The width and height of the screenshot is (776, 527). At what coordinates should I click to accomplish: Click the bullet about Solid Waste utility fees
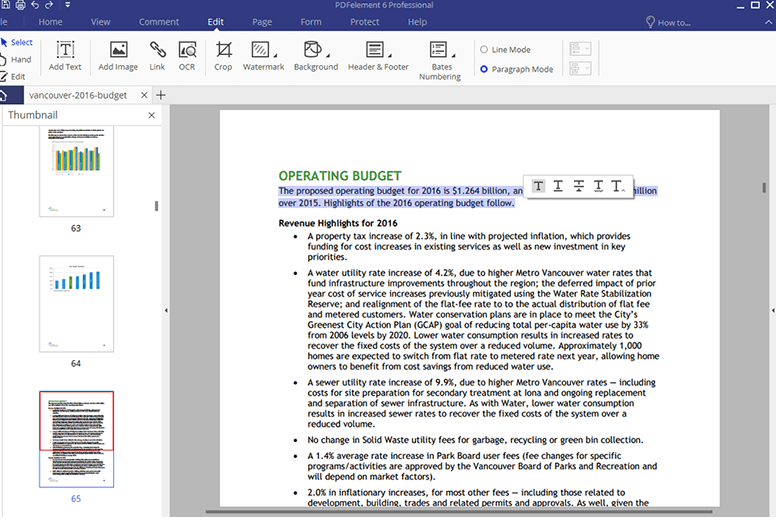pyautogui.click(x=475, y=440)
